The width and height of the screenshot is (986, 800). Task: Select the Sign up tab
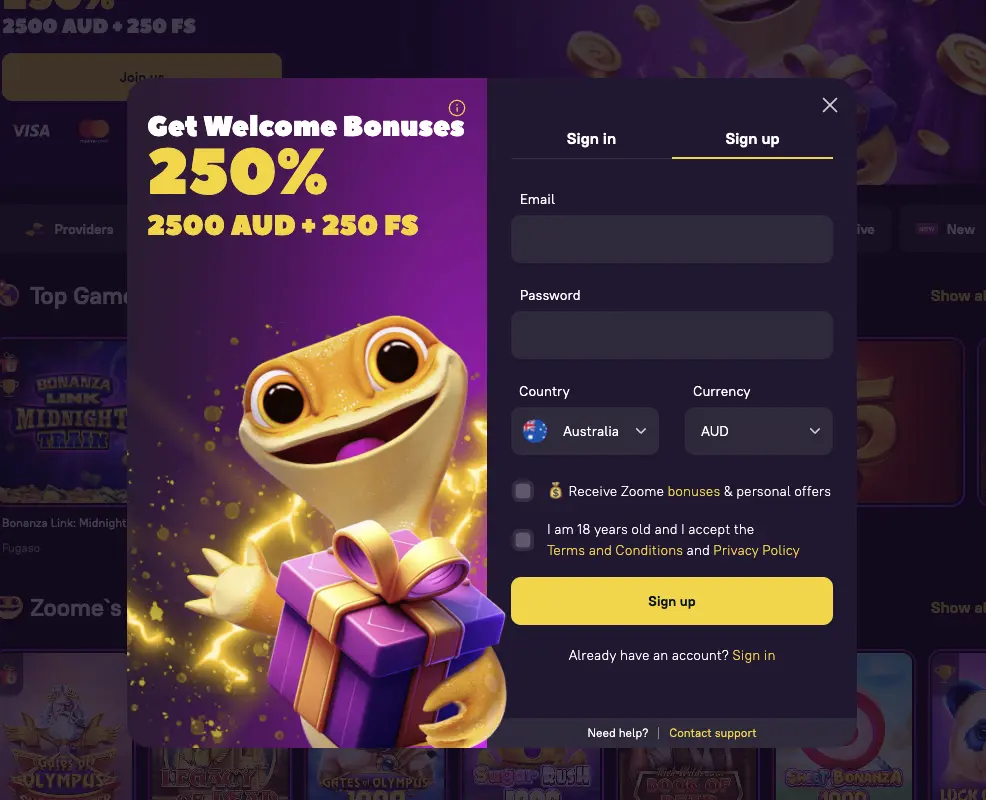point(752,139)
